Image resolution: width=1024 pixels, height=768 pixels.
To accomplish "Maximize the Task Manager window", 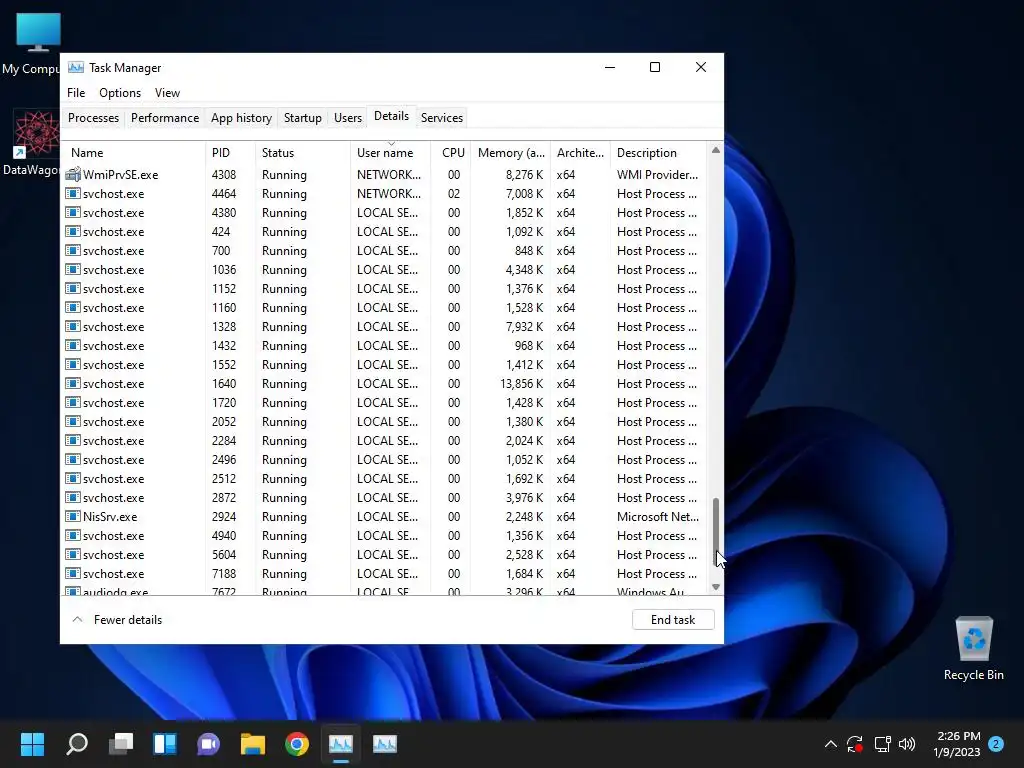I will click(655, 67).
